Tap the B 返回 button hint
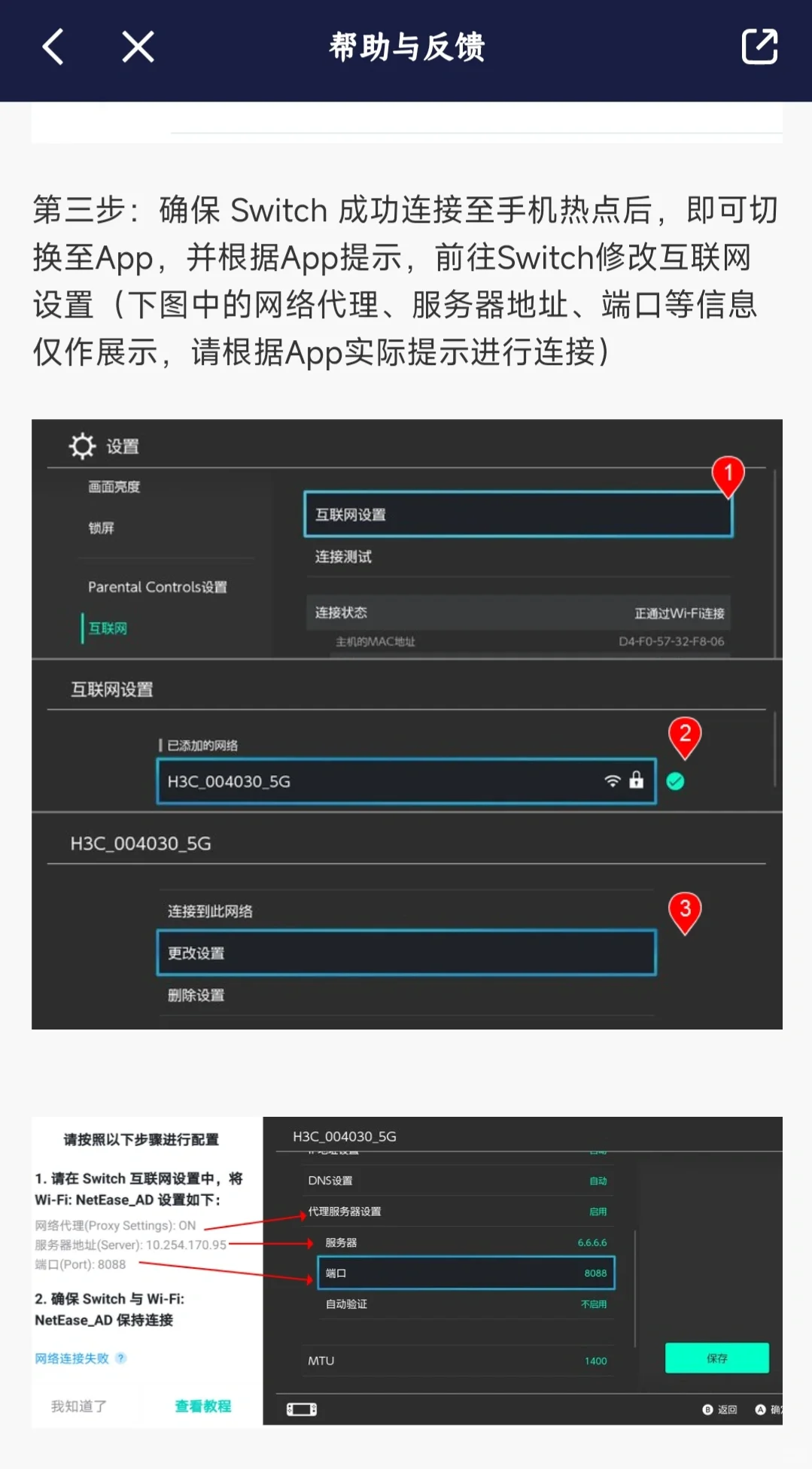The width and height of the screenshot is (812, 1469). 720,1410
